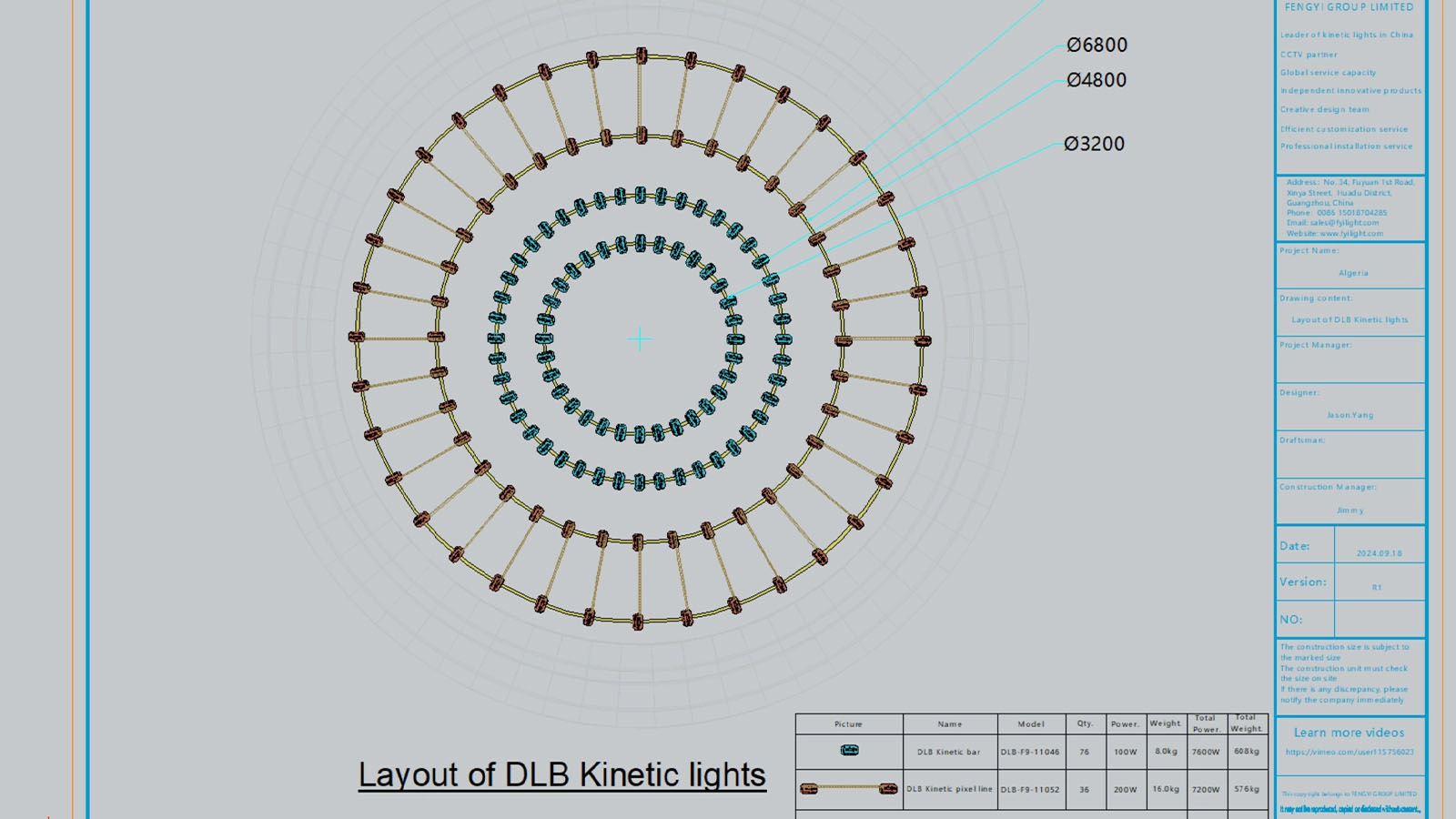Click the Project Name value Algeria
Viewport: 1456px width, 819px height.
(x=1353, y=273)
